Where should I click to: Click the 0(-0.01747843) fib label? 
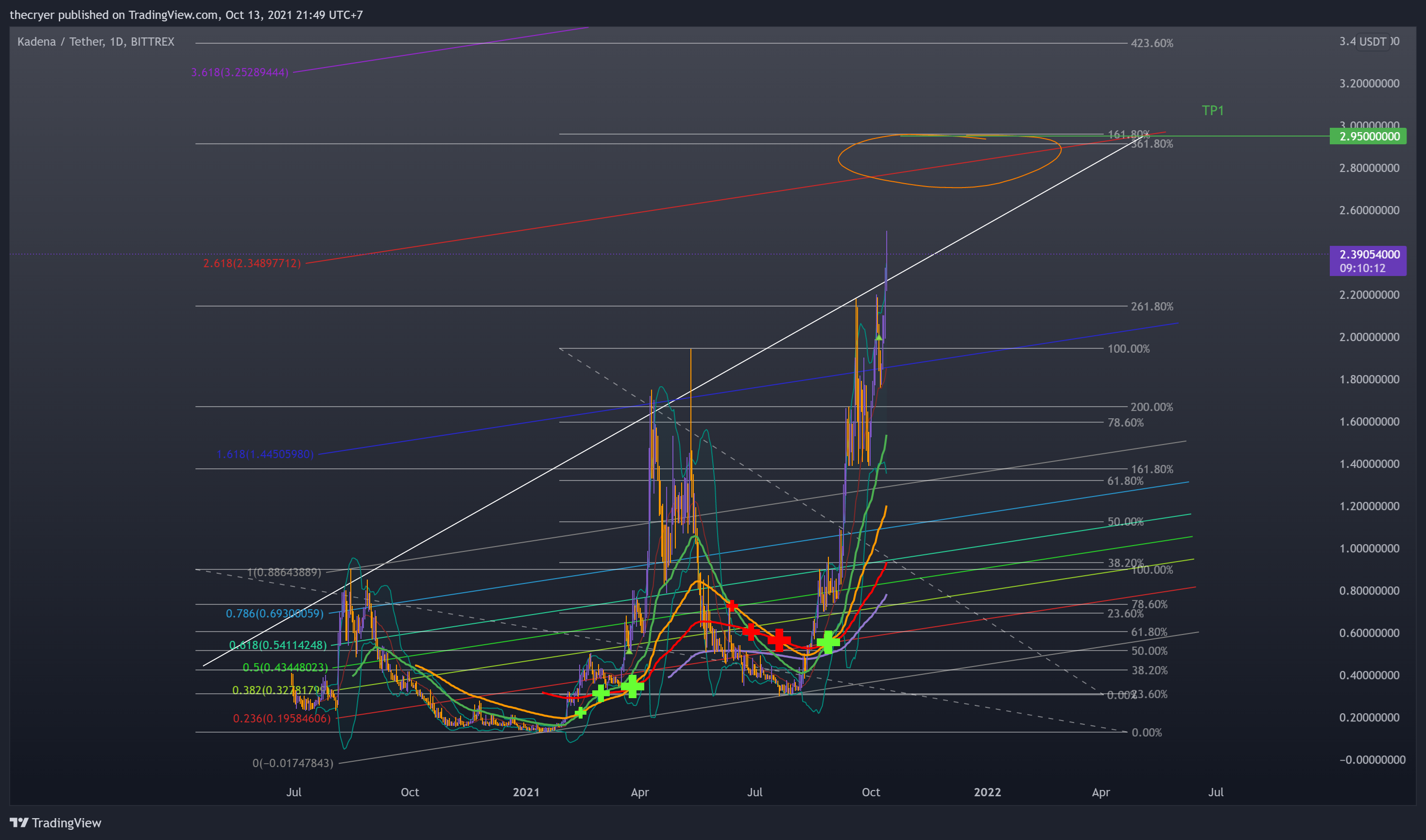coord(292,763)
